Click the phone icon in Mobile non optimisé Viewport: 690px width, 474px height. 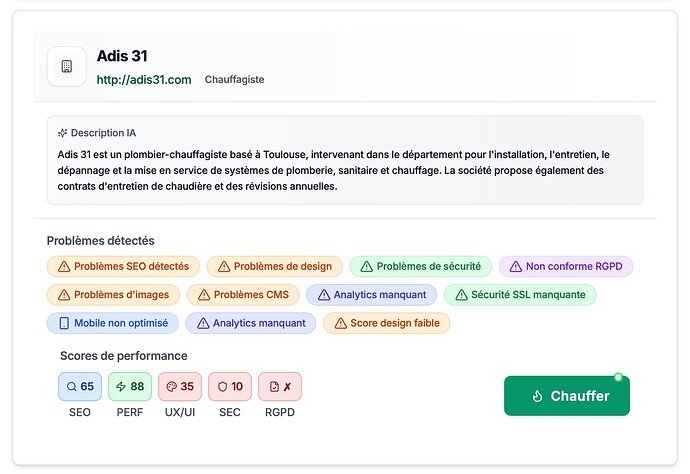pos(64,323)
